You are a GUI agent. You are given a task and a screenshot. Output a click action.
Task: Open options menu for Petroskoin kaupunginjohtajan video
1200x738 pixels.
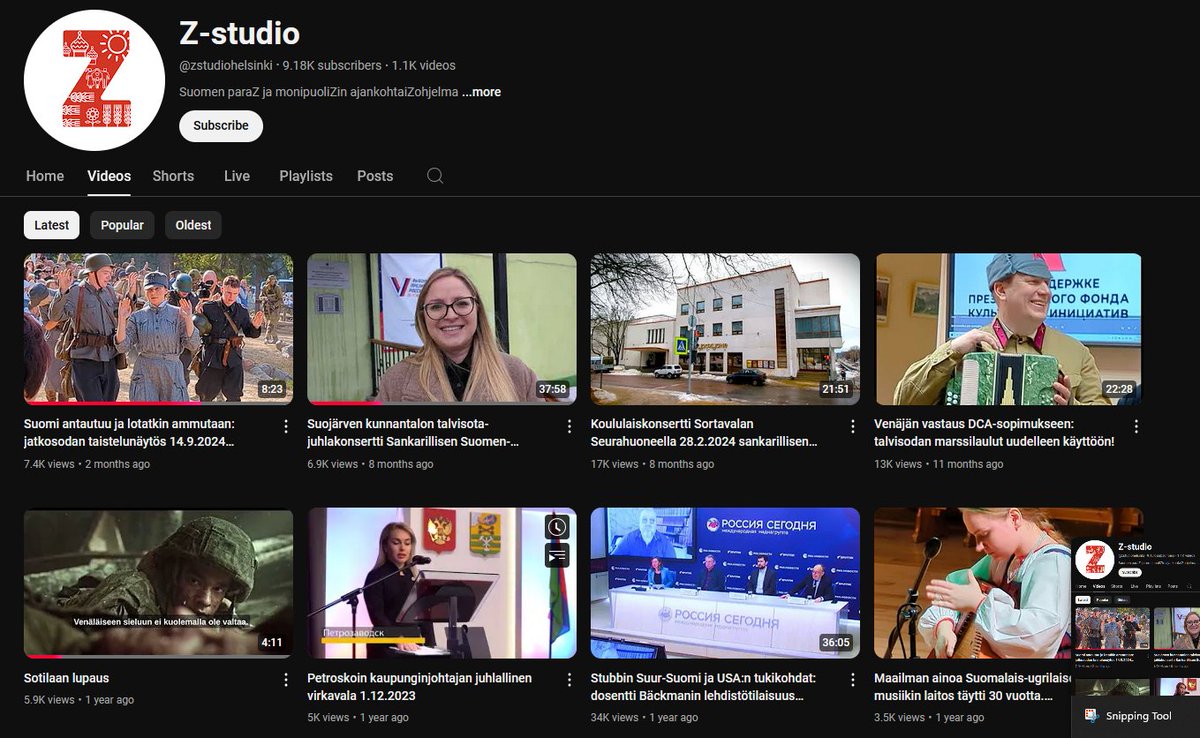click(569, 681)
